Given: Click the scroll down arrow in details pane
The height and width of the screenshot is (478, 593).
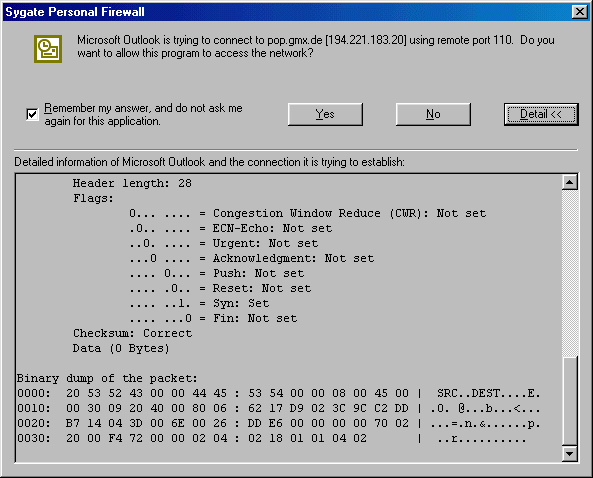Looking at the screenshot, I should (x=570, y=453).
